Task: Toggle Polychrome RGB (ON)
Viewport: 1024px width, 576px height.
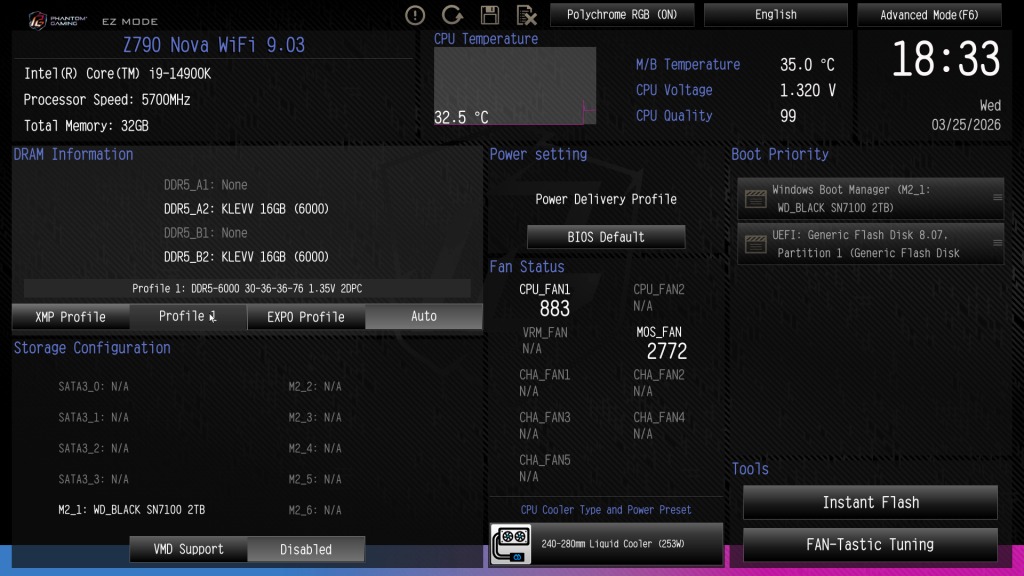Action: click(622, 14)
